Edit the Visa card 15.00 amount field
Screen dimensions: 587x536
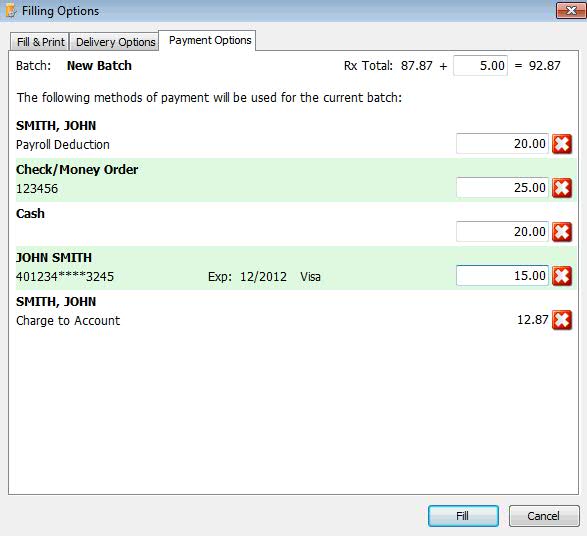[x=502, y=276]
